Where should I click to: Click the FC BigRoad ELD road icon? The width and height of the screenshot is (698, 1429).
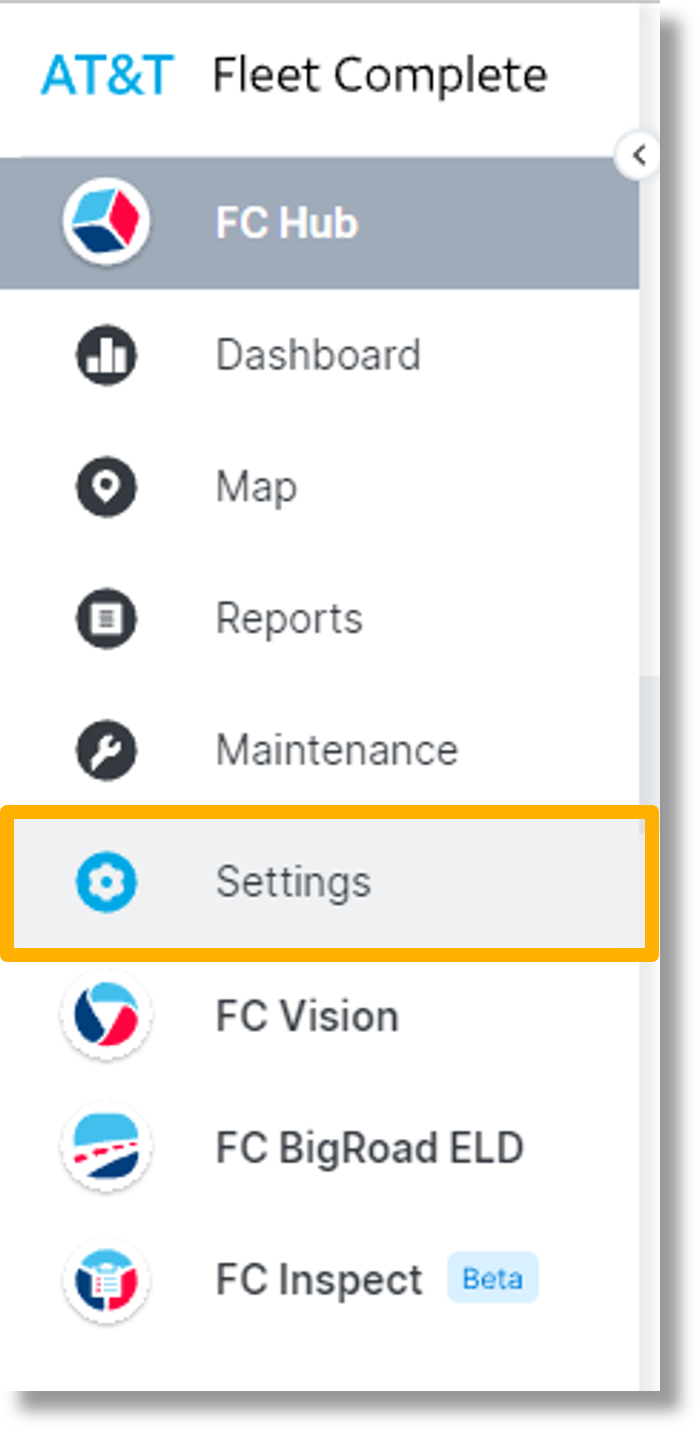(x=106, y=1147)
